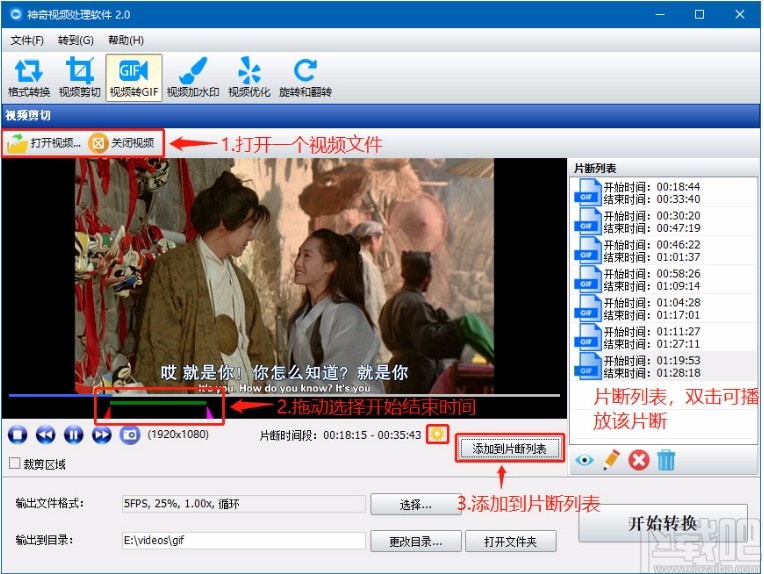This screenshot has height=574, width=764.
Task: Click the GIF file icon of segment 00:46:22
Action: coord(588,250)
